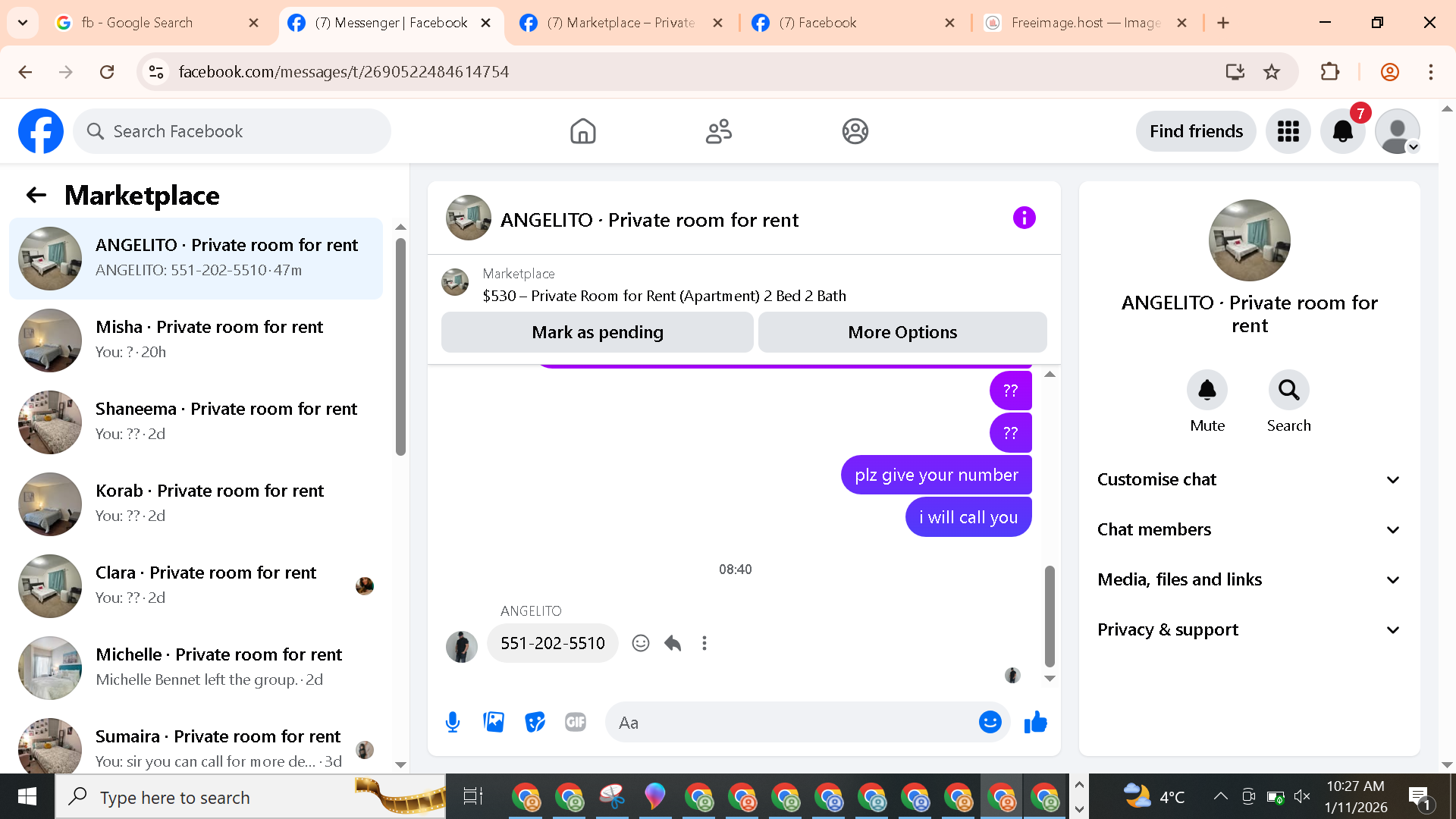This screenshot has height=819, width=1456.
Task: Open the Windows Start menu
Action: pyautogui.click(x=27, y=796)
